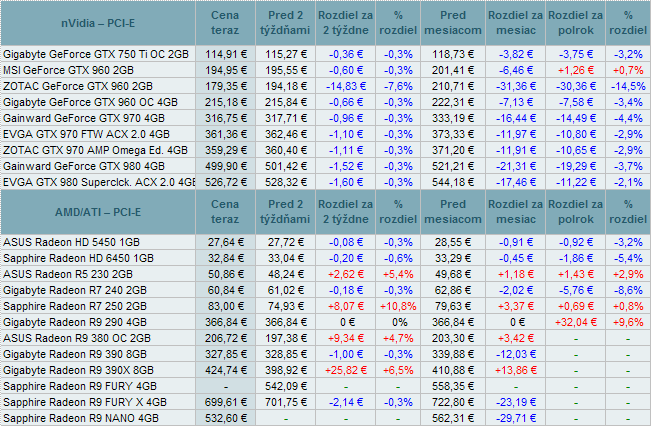
Task: Select Sapphire Radeon R7 250 2GB name
Action: coord(75,306)
